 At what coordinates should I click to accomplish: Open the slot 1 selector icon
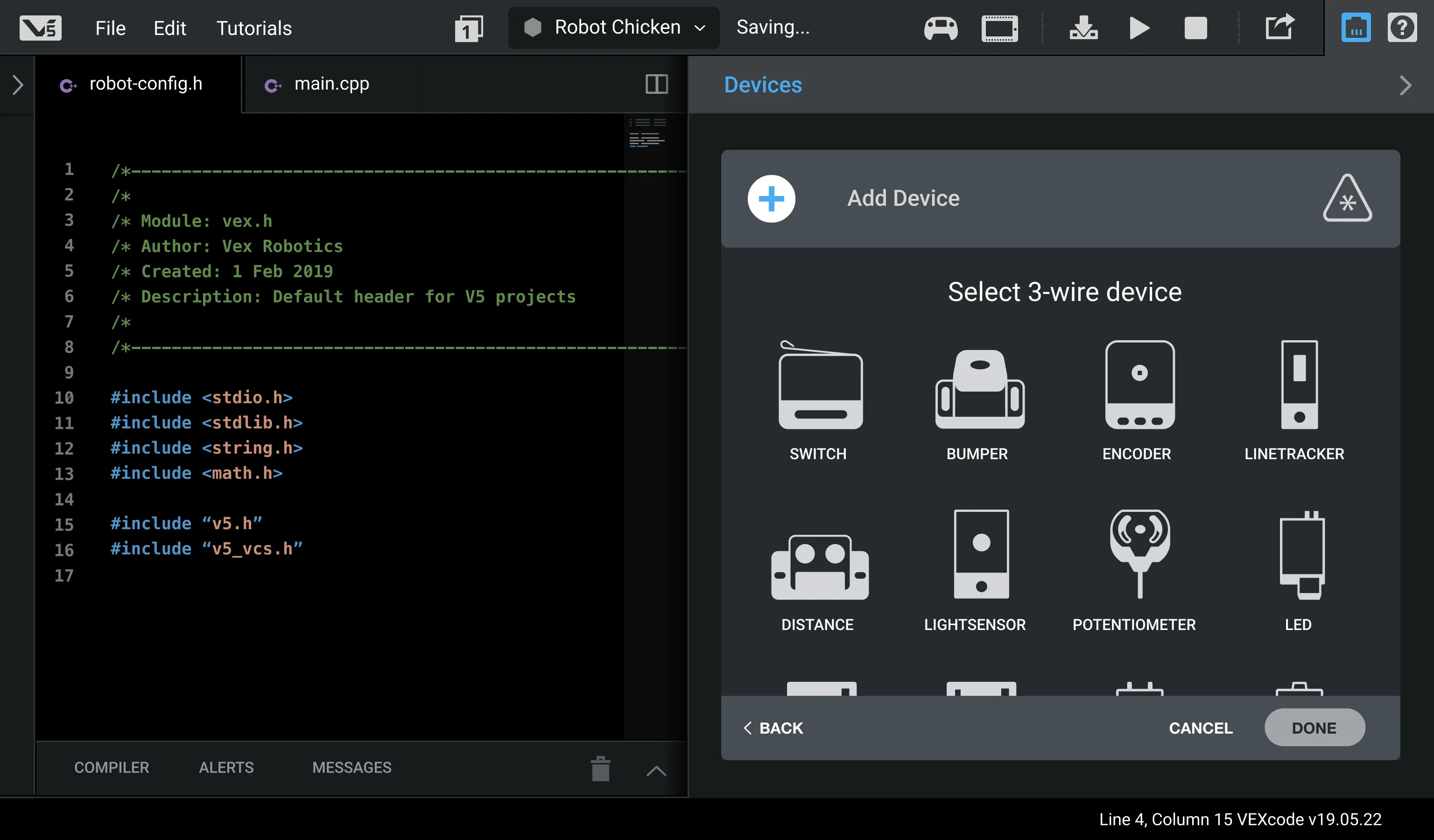tap(468, 28)
